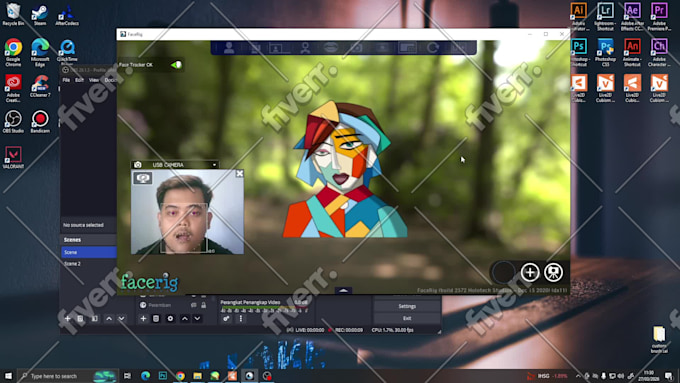The height and width of the screenshot is (383, 680).
Task: Open Adobe Character Animator desktop icon
Action: tap(659, 52)
